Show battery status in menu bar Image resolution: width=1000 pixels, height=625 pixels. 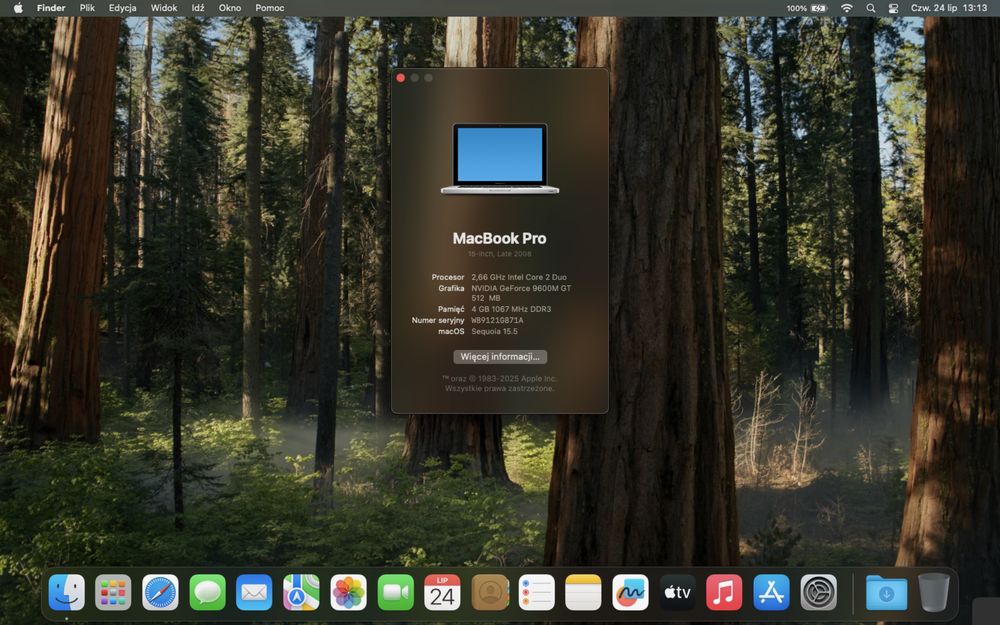tap(807, 8)
